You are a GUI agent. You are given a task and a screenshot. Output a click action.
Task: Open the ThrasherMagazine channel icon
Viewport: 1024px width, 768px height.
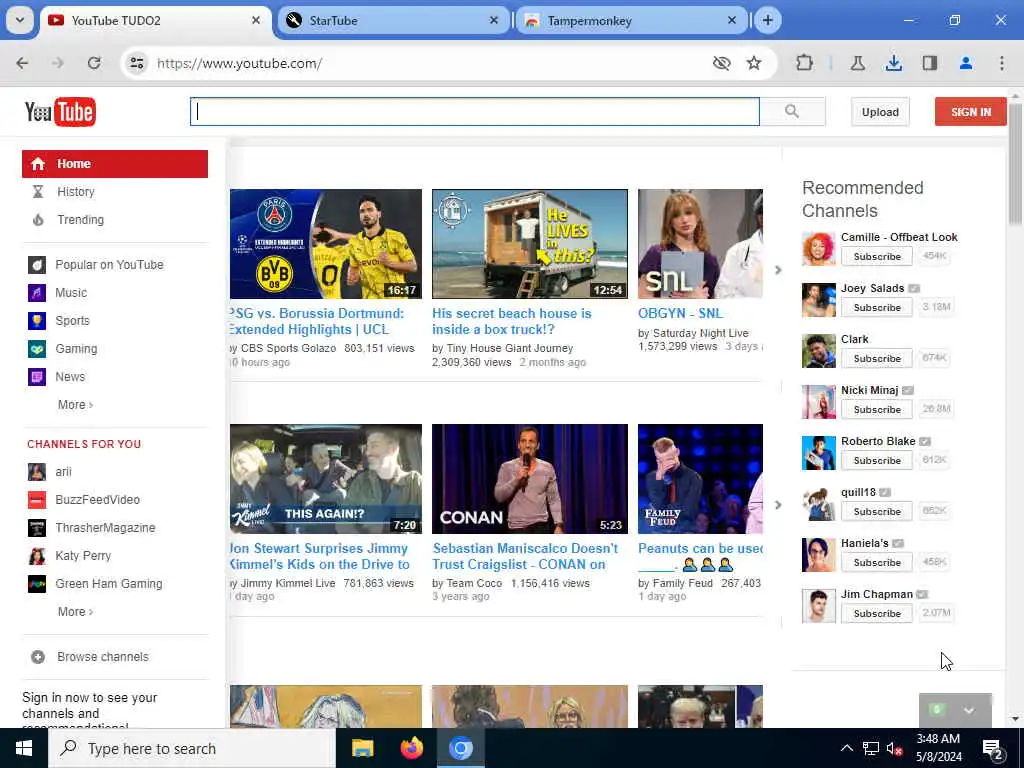click(37, 528)
